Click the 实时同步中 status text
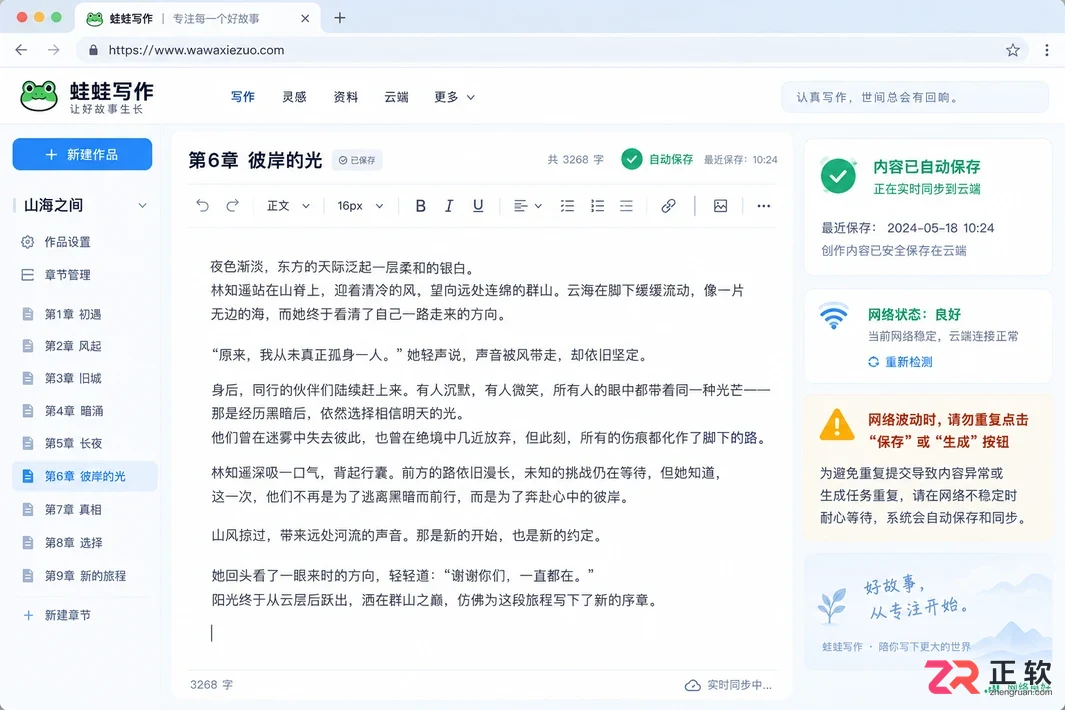The width and height of the screenshot is (1065, 710). (x=739, y=686)
